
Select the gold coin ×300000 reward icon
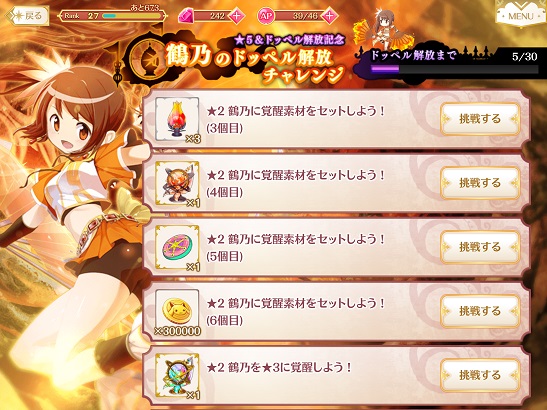pos(177,311)
